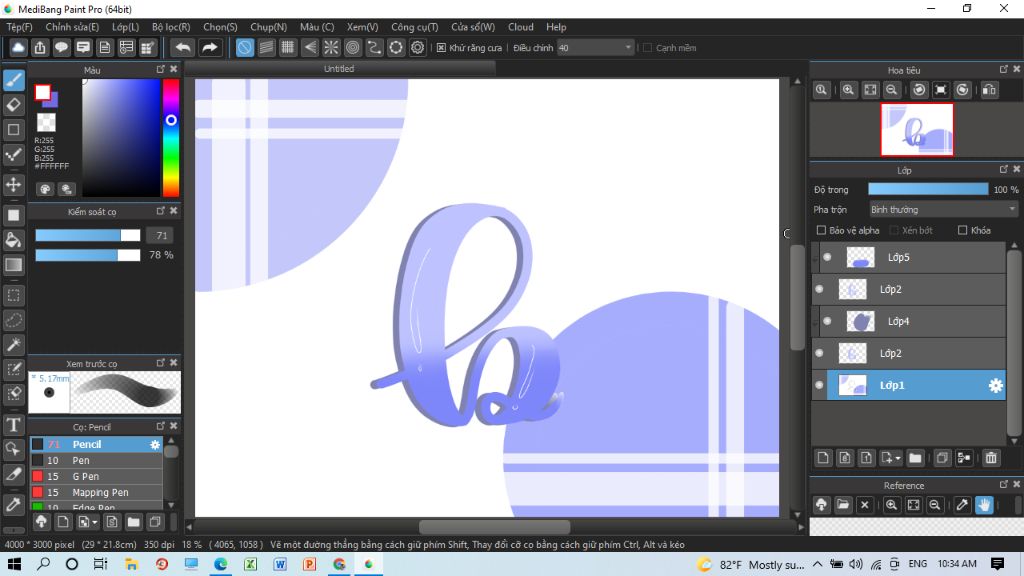Enable the Khóa checkbox

(962, 230)
